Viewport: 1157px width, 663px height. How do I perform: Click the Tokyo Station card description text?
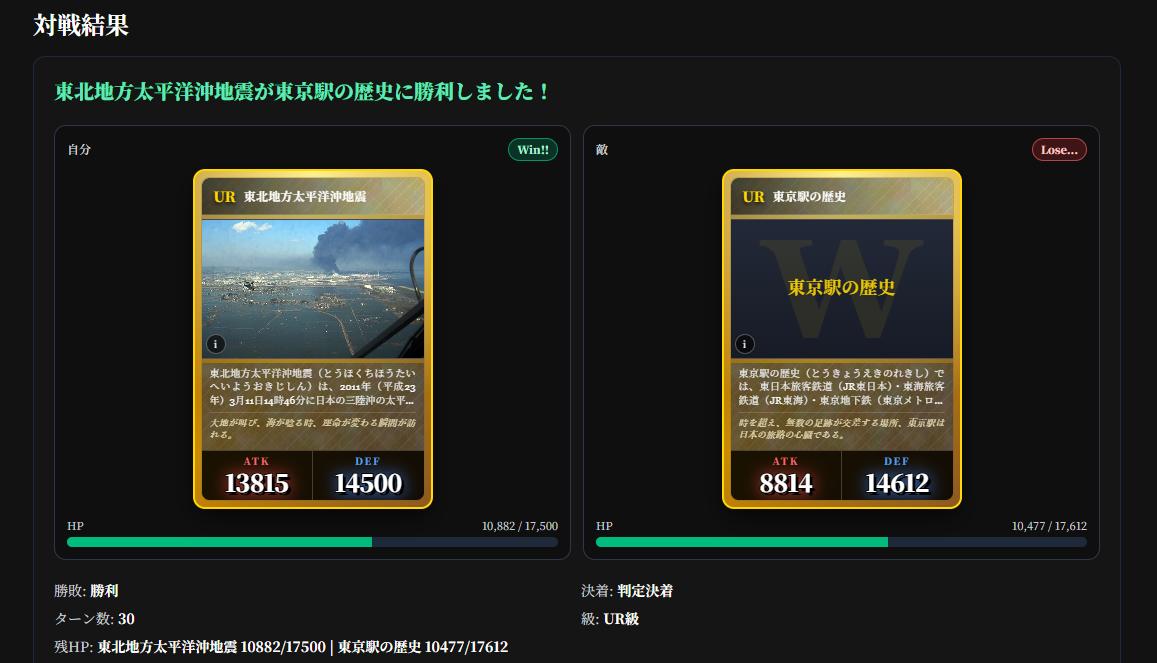(842, 386)
